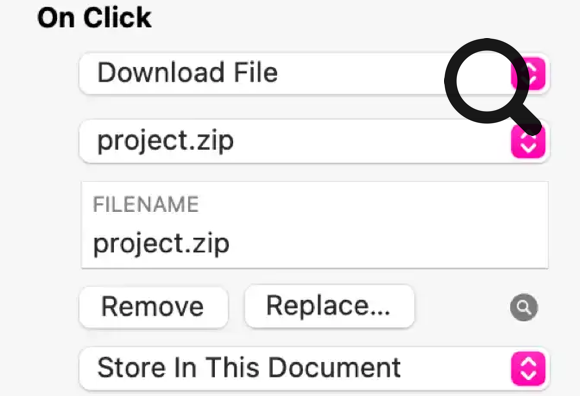Click pink chevrons on Store In This Document
The height and width of the screenshot is (396, 580).
click(x=528, y=369)
